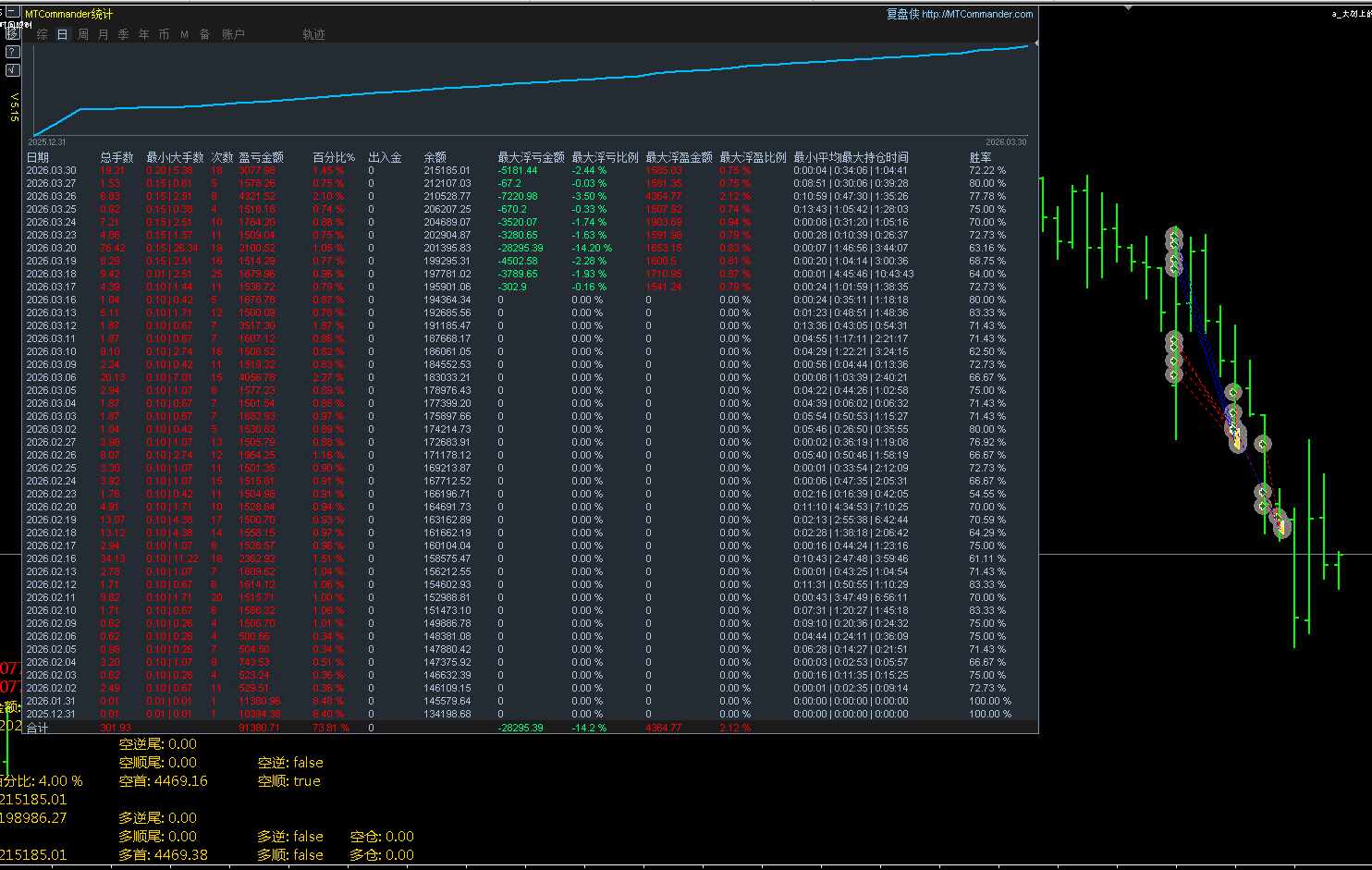The height and width of the screenshot is (870, 1372).
Task: Click the 空顺: true status label
Action: (289, 781)
